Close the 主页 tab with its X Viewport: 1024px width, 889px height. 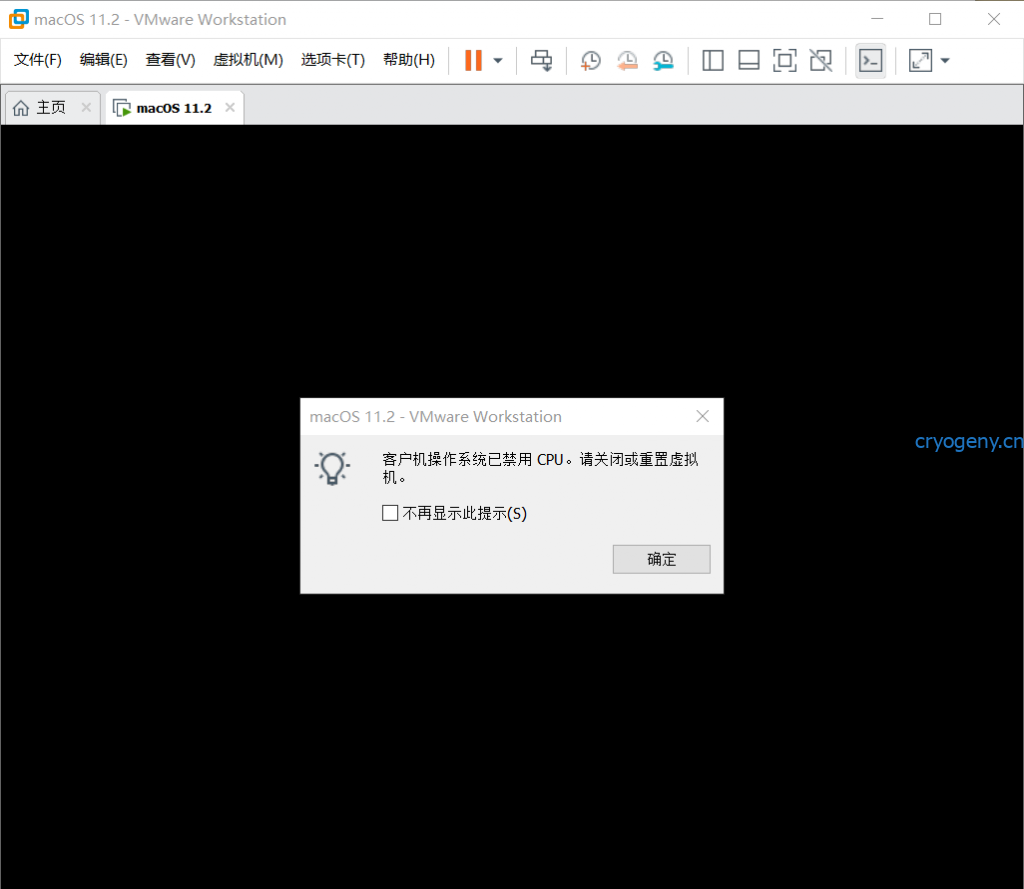(86, 107)
